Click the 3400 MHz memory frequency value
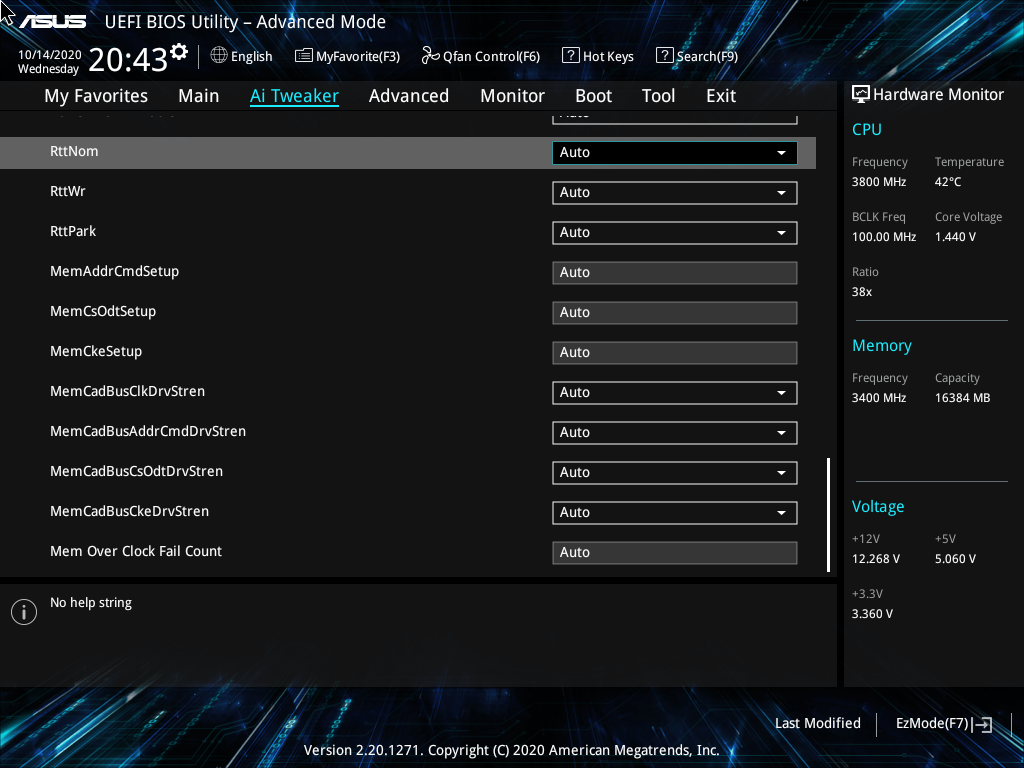1024x768 pixels. pyautogui.click(x=879, y=398)
